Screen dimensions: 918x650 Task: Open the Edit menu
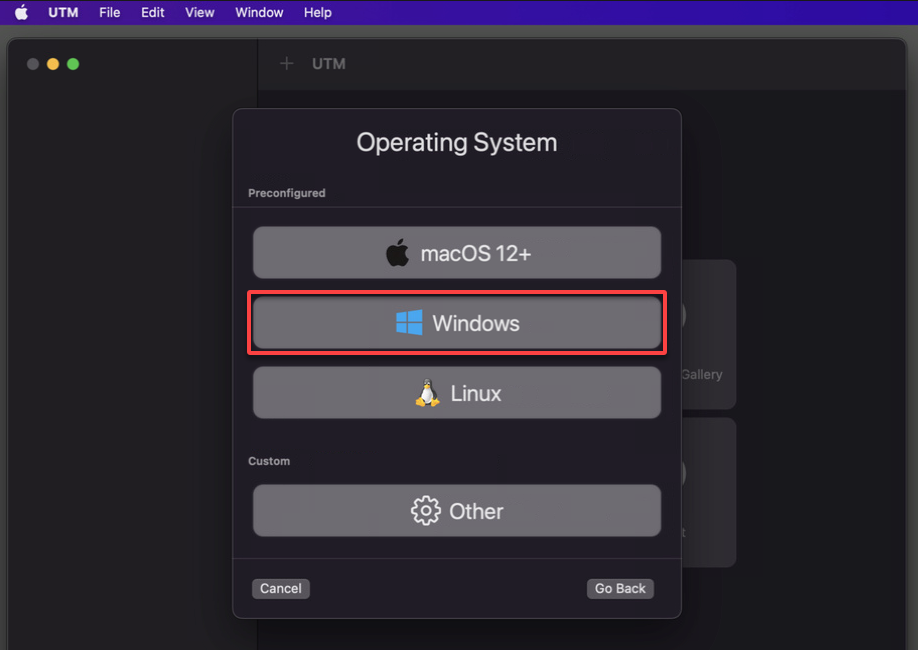point(153,12)
